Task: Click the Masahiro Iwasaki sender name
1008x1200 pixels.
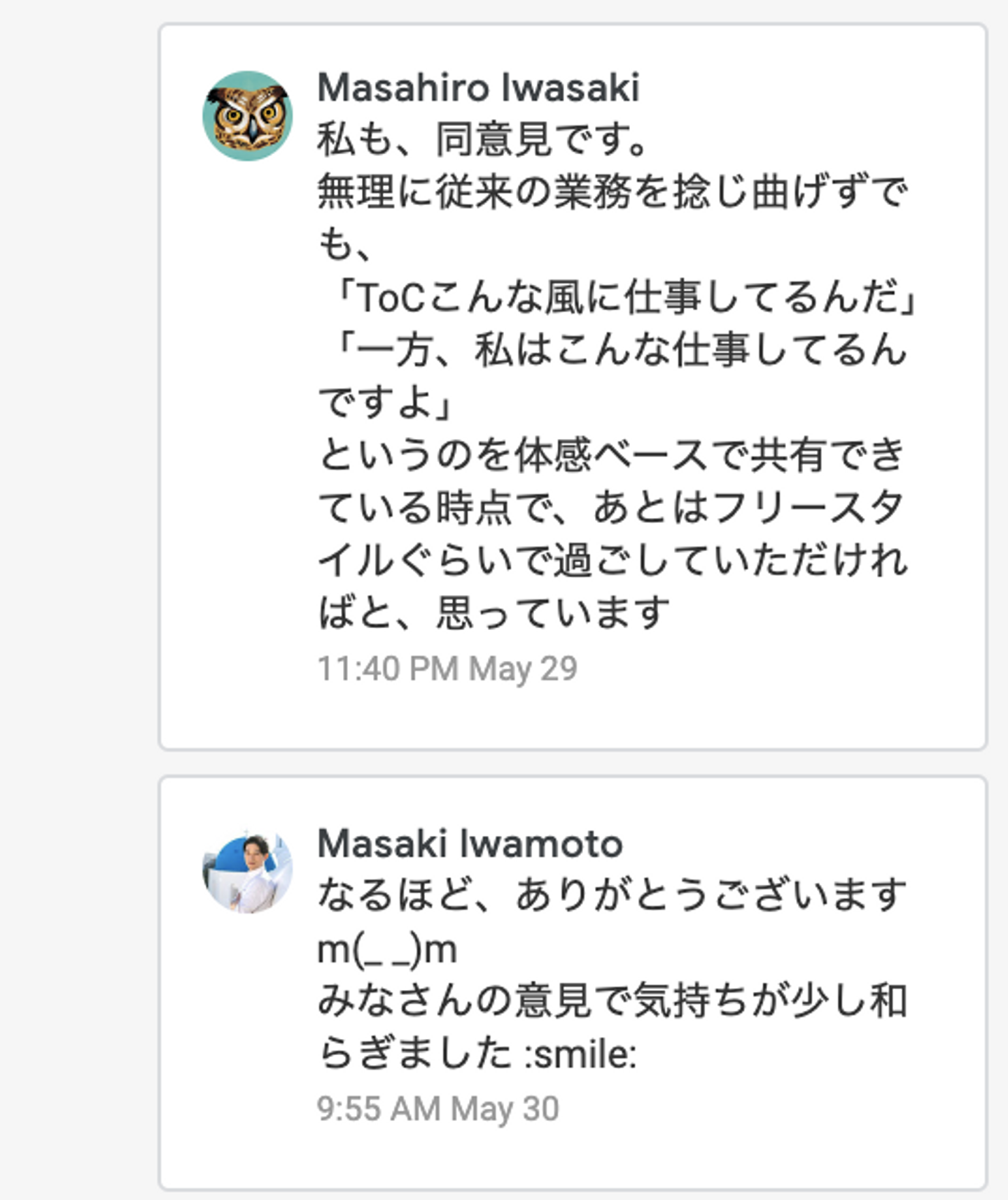Action: 478,88
